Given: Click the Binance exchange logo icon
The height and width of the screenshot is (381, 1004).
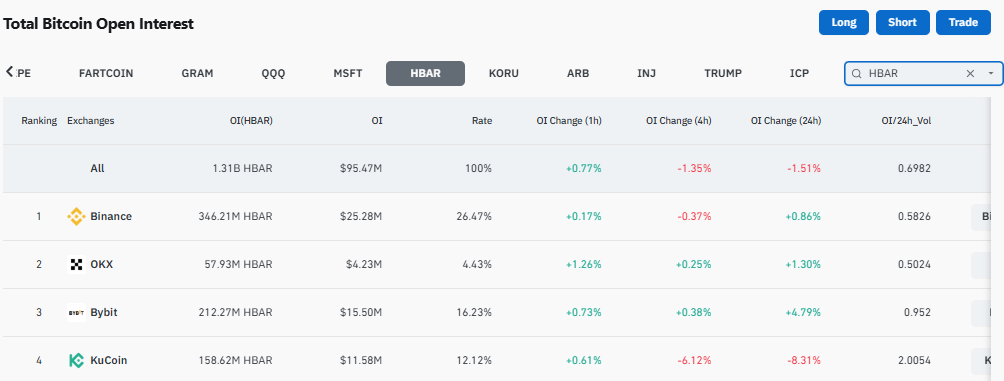Looking at the screenshot, I should (76, 216).
